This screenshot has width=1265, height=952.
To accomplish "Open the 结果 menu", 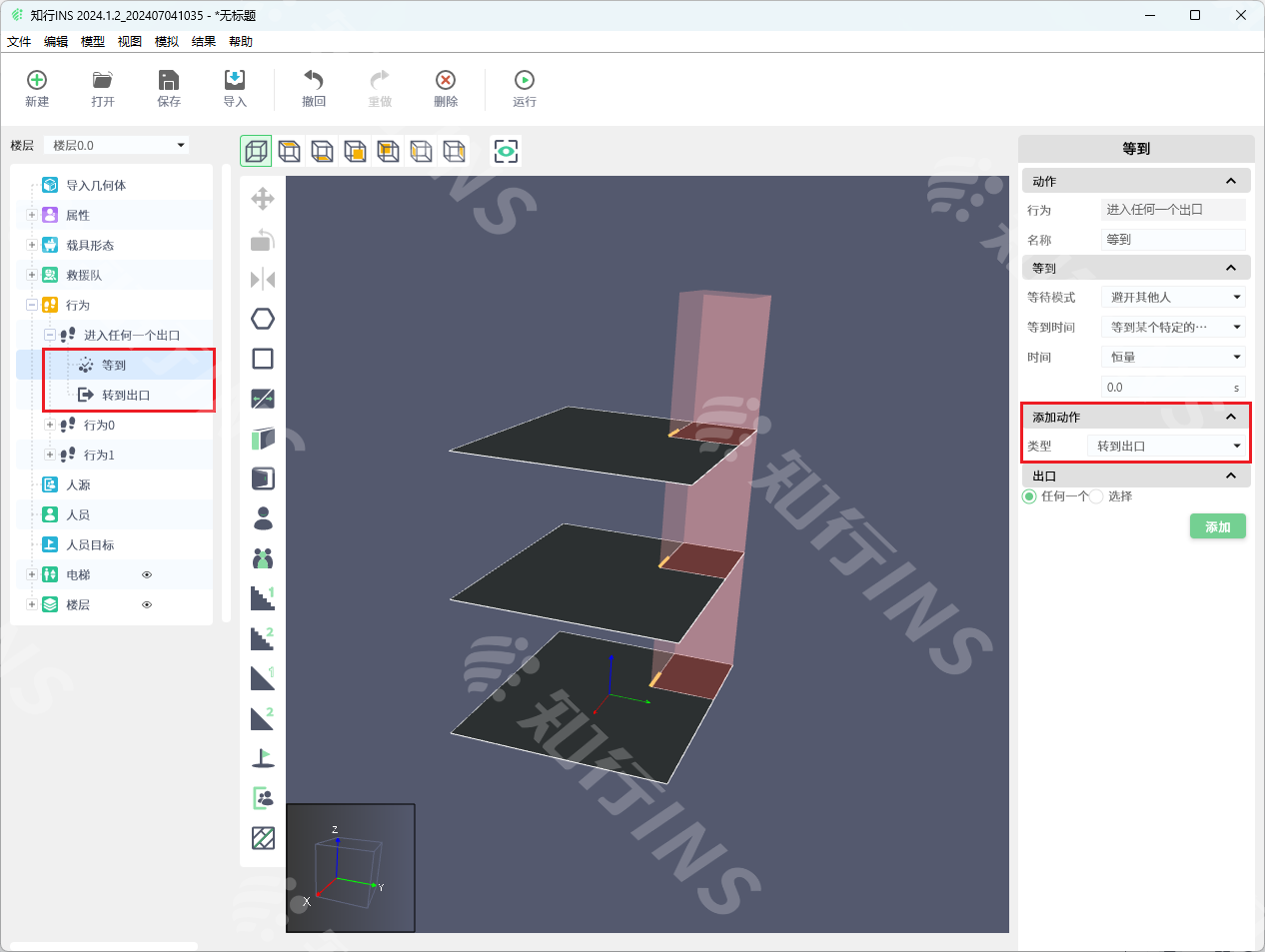I will pos(204,41).
